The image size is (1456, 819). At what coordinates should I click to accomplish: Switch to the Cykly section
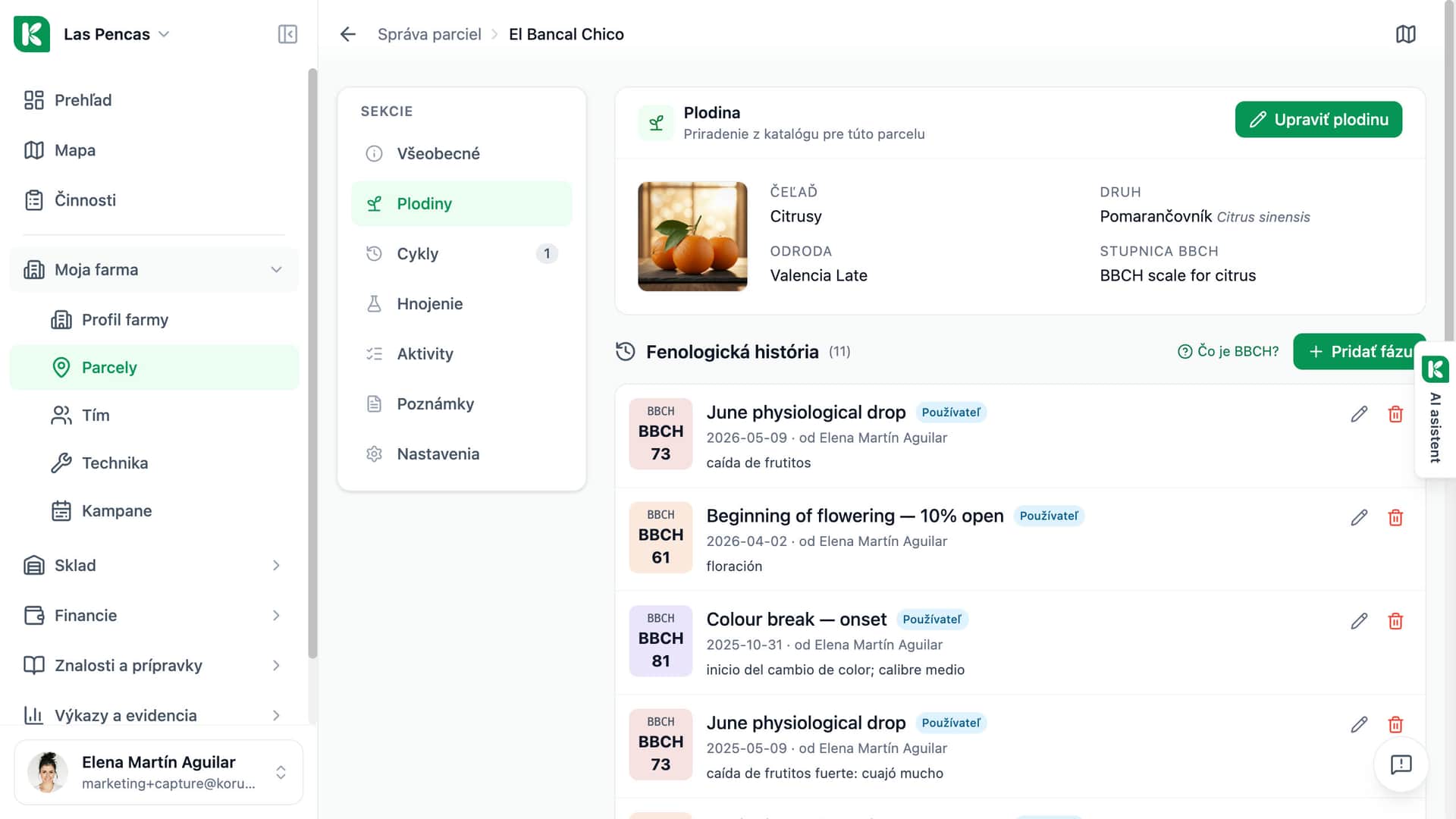461,254
